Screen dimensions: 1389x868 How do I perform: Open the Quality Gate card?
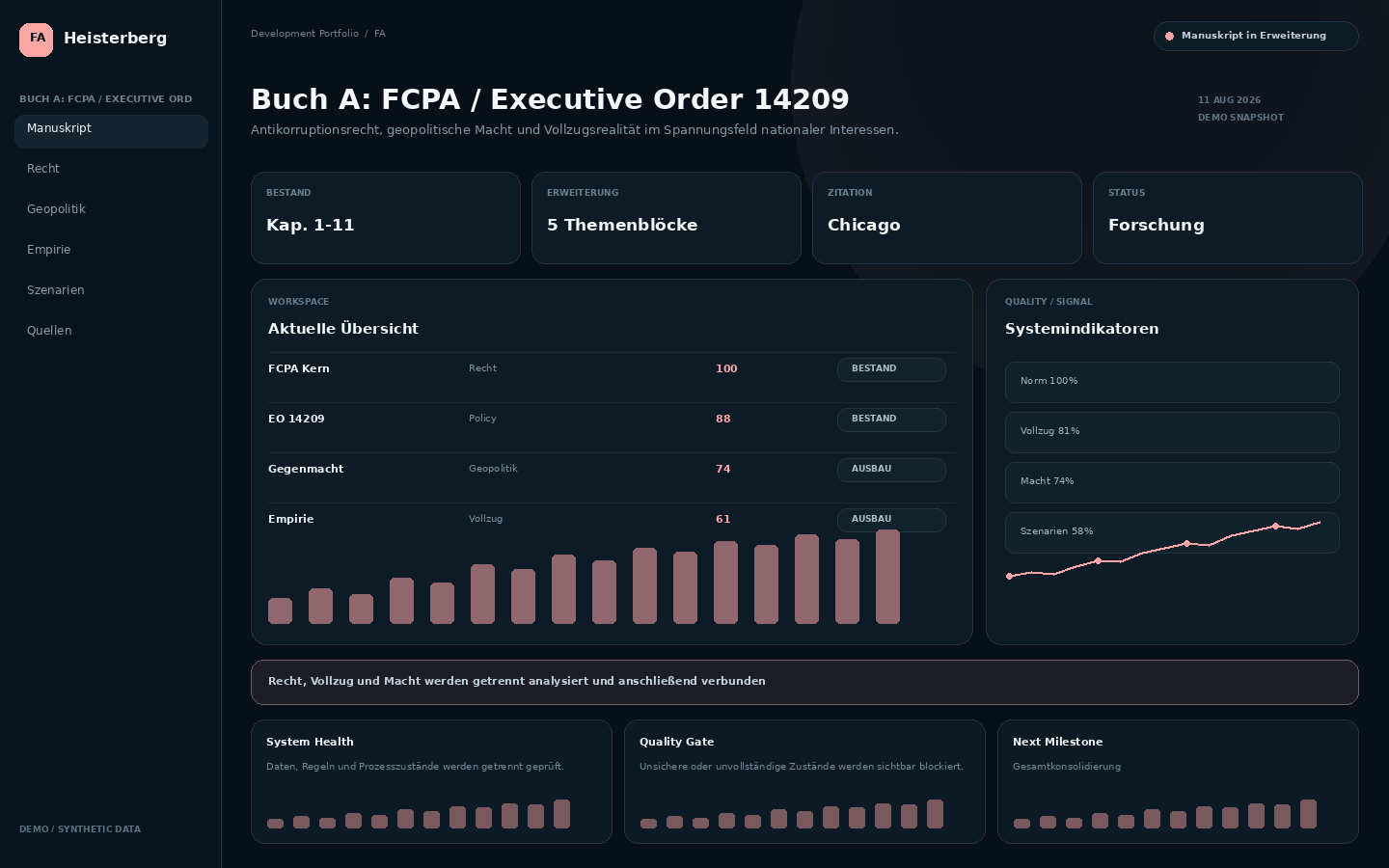coord(804,781)
